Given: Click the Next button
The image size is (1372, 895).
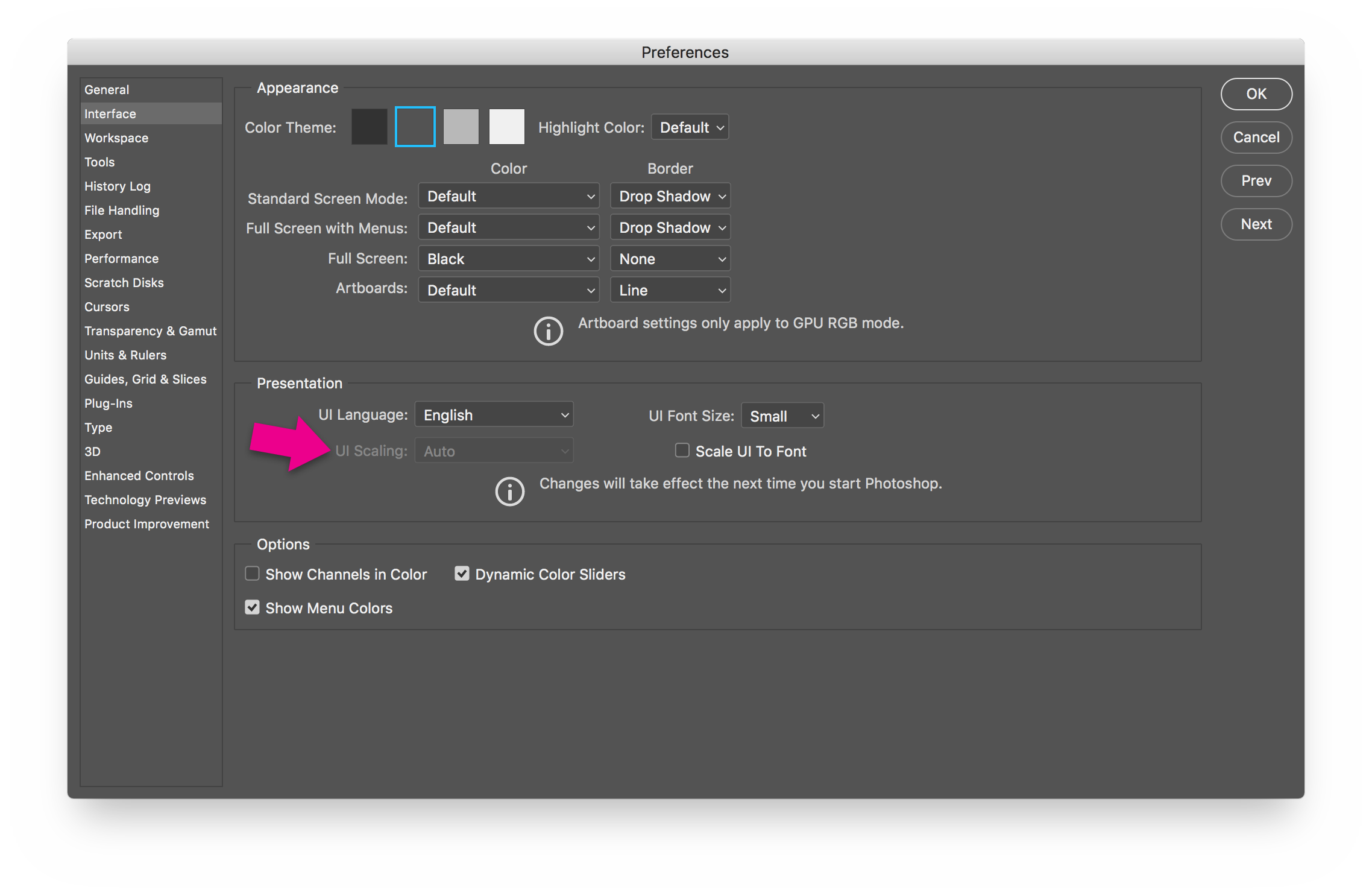Looking at the screenshot, I should coord(1256,224).
